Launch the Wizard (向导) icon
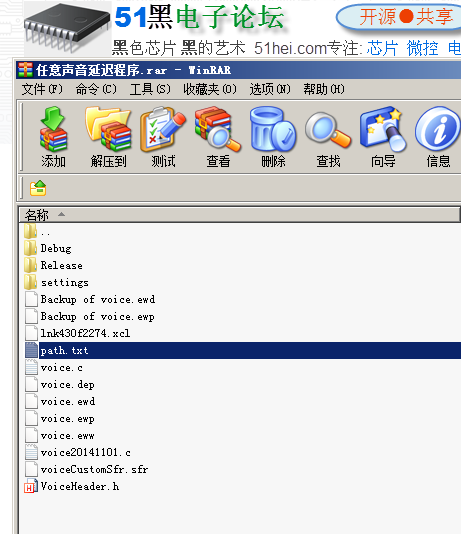Viewport: 461px width, 534px height. pos(383,137)
